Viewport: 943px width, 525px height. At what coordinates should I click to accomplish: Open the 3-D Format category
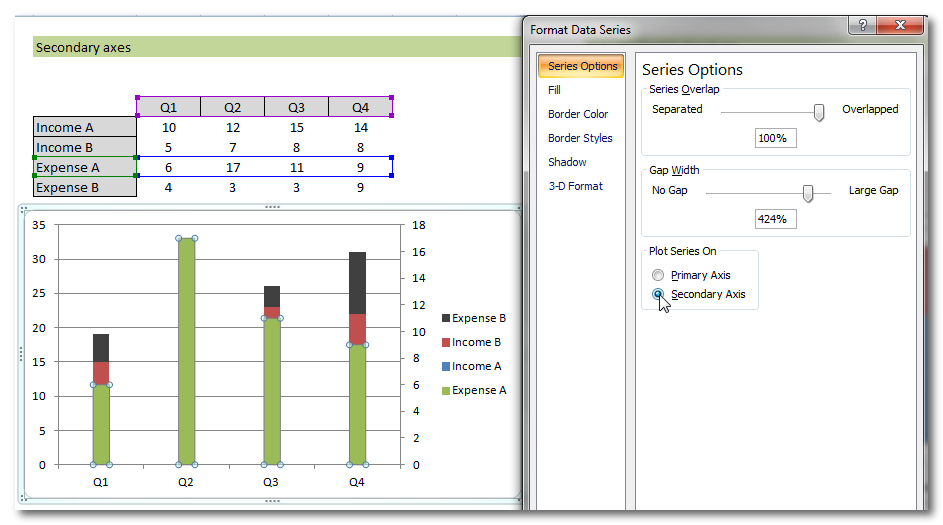point(575,186)
